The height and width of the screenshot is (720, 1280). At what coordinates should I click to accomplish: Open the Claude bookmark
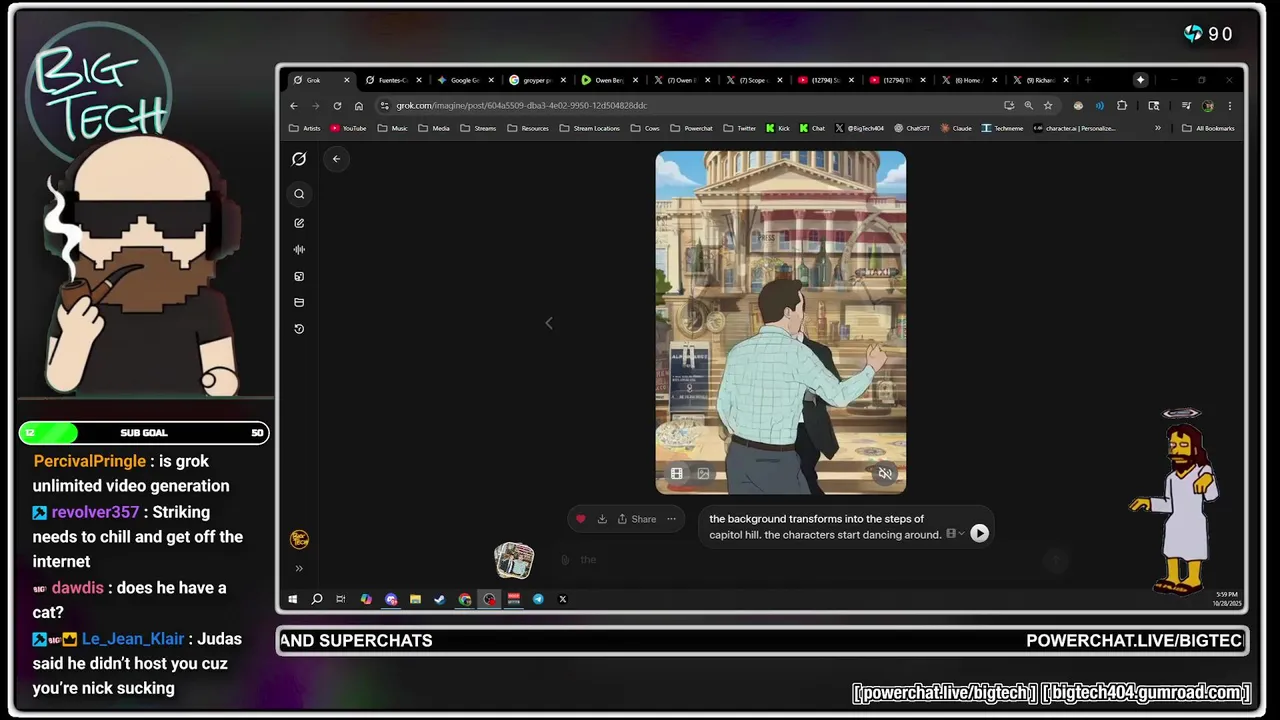click(955, 128)
